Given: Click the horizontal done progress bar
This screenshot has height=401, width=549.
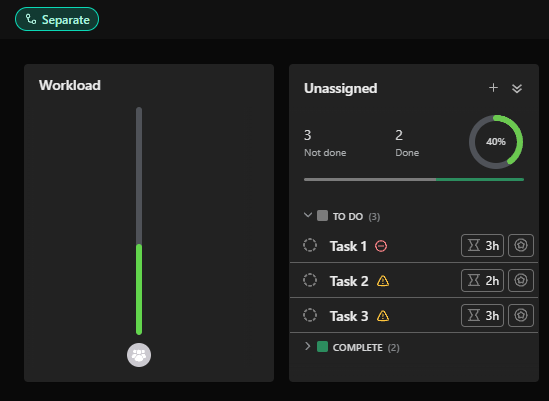Looking at the screenshot, I should 414,180.
